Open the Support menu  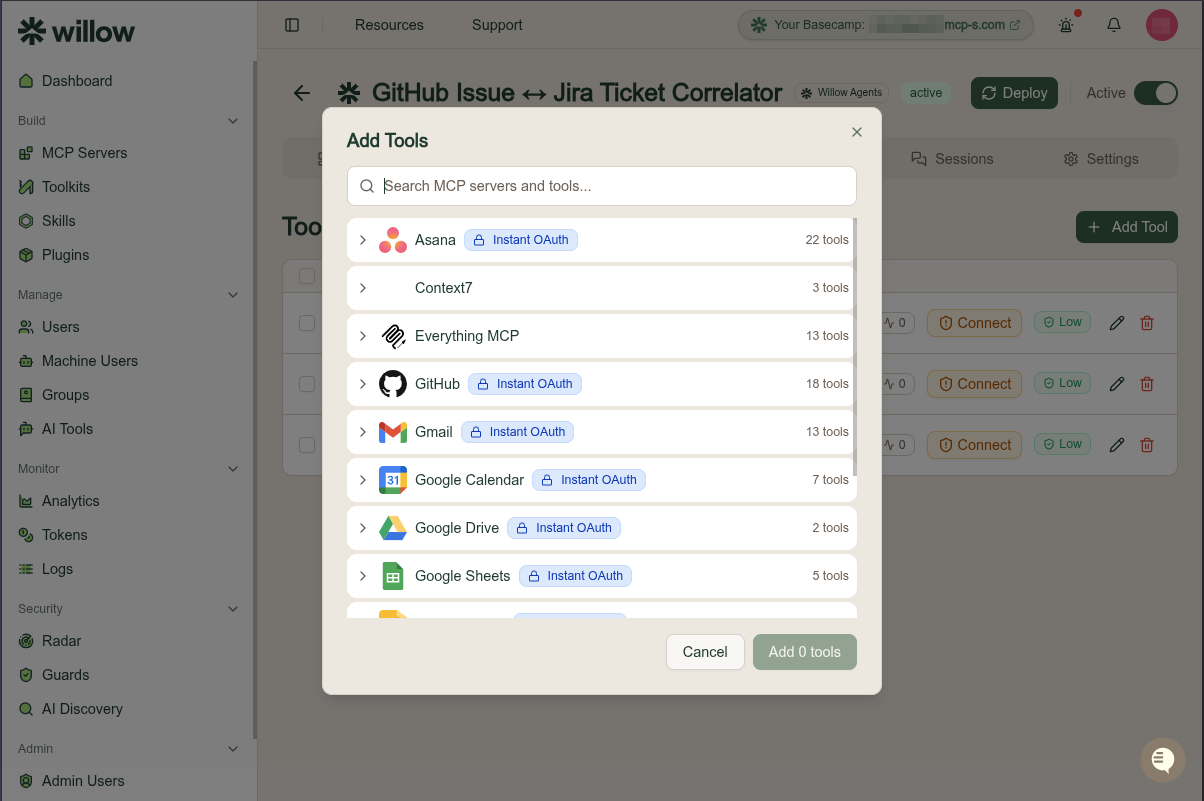497,25
